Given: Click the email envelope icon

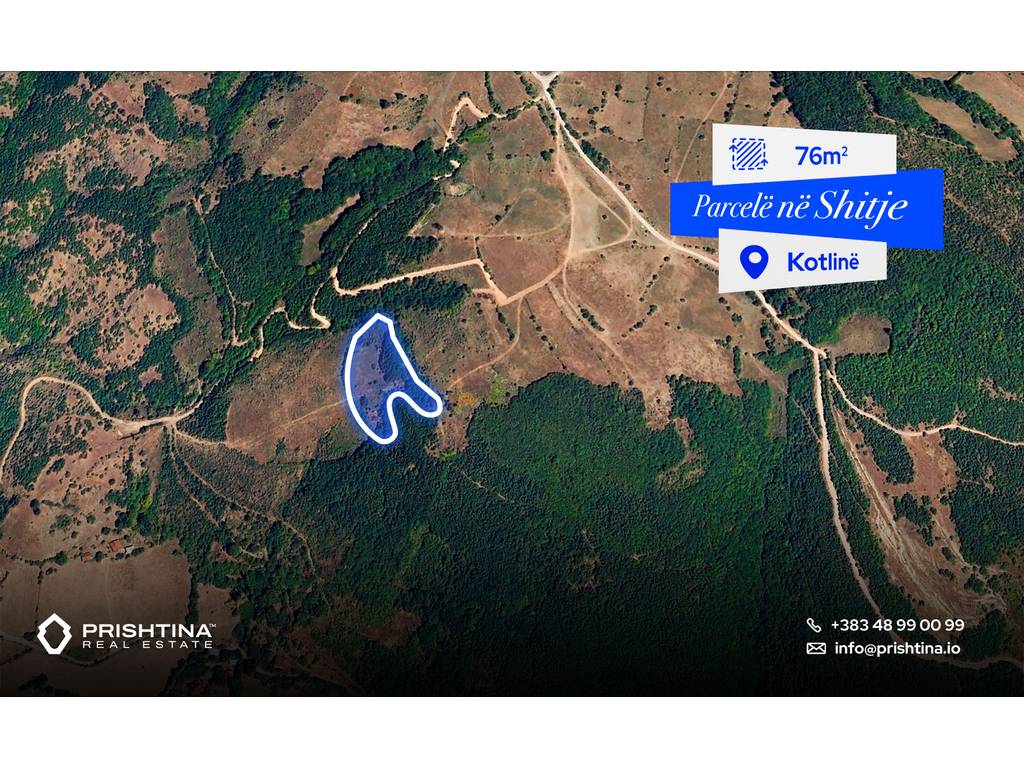Looking at the screenshot, I should pyautogui.click(x=816, y=648).
